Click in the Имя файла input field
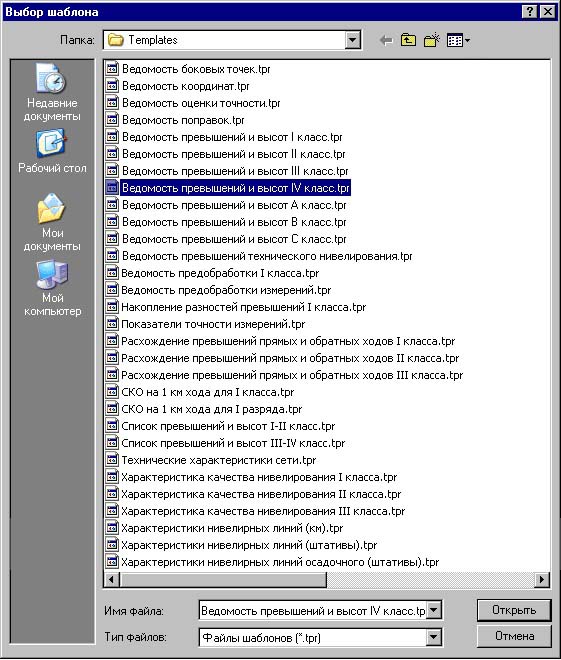The width and height of the screenshot is (561, 660). pyautogui.click(x=313, y=610)
